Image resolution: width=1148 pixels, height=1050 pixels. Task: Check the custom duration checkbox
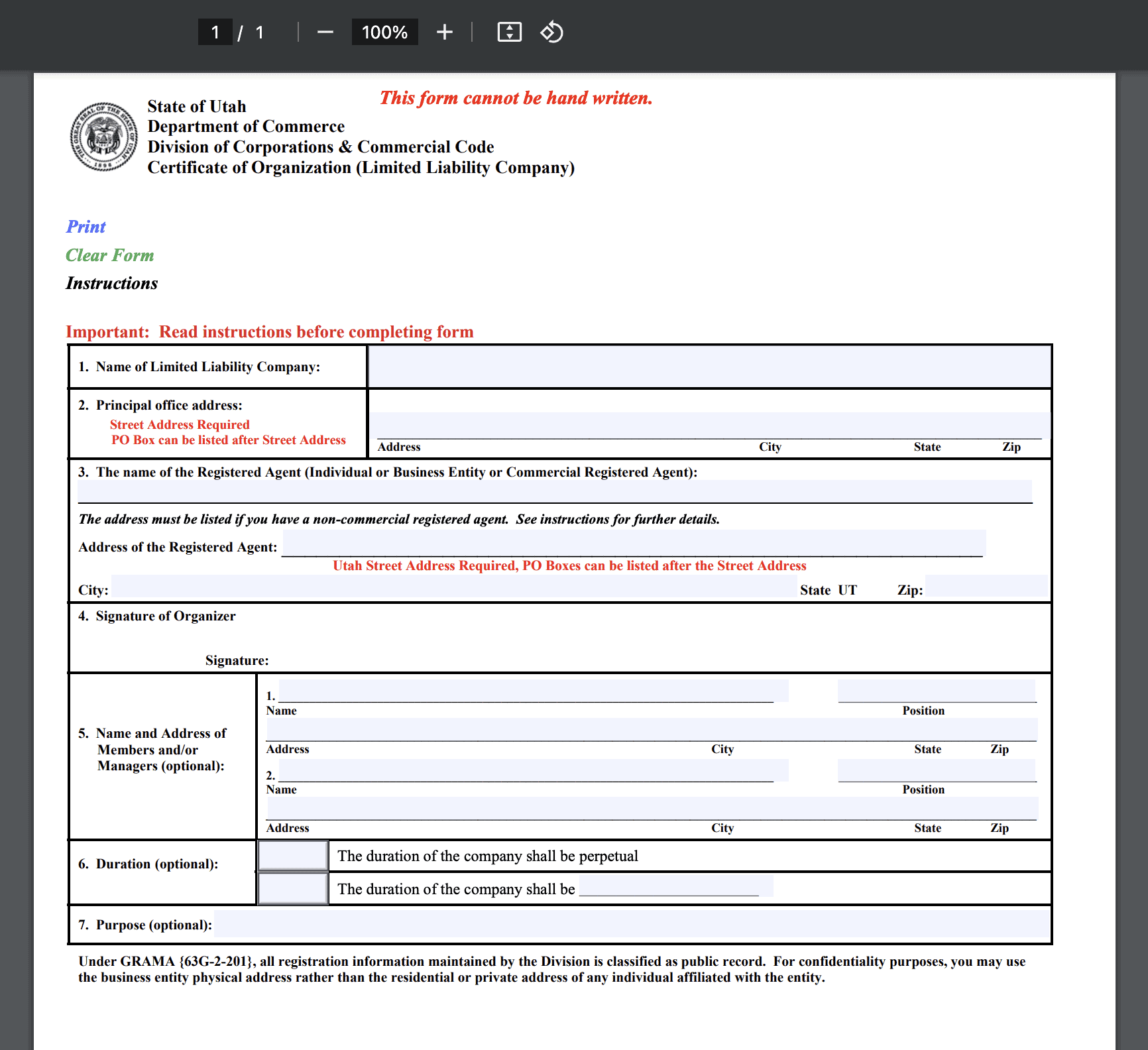292,888
